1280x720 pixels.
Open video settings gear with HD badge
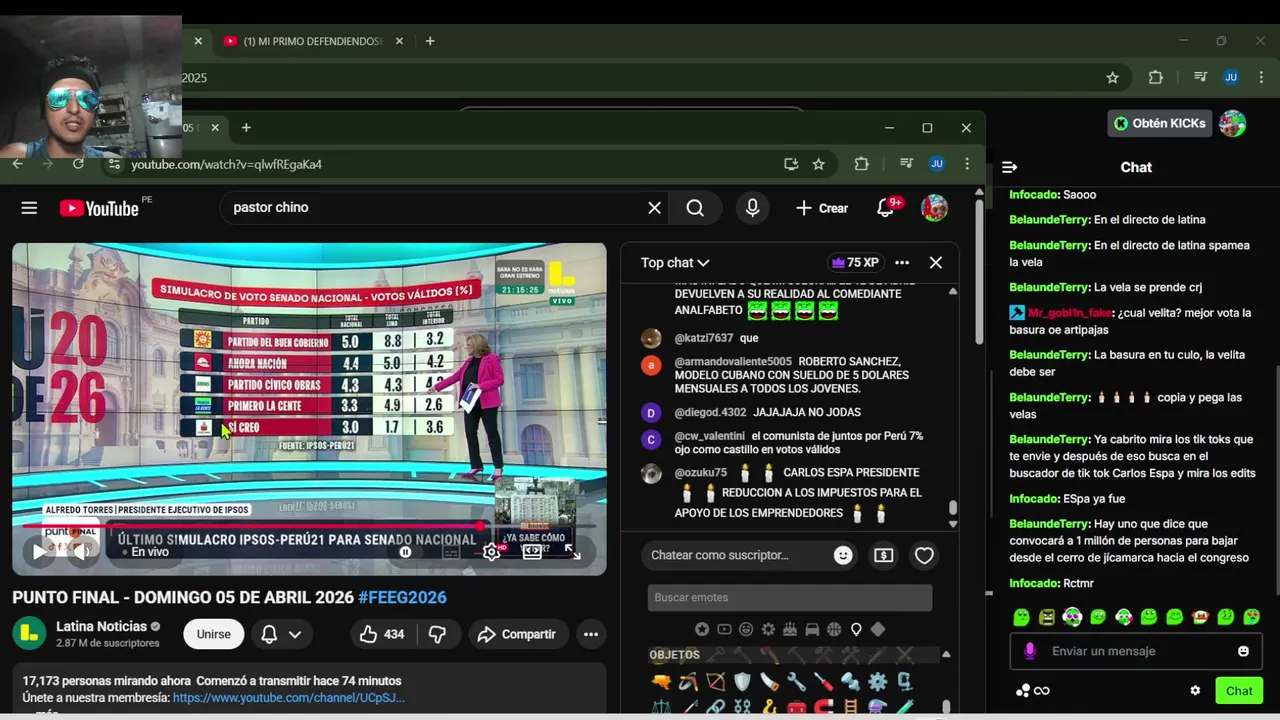[492, 551]
